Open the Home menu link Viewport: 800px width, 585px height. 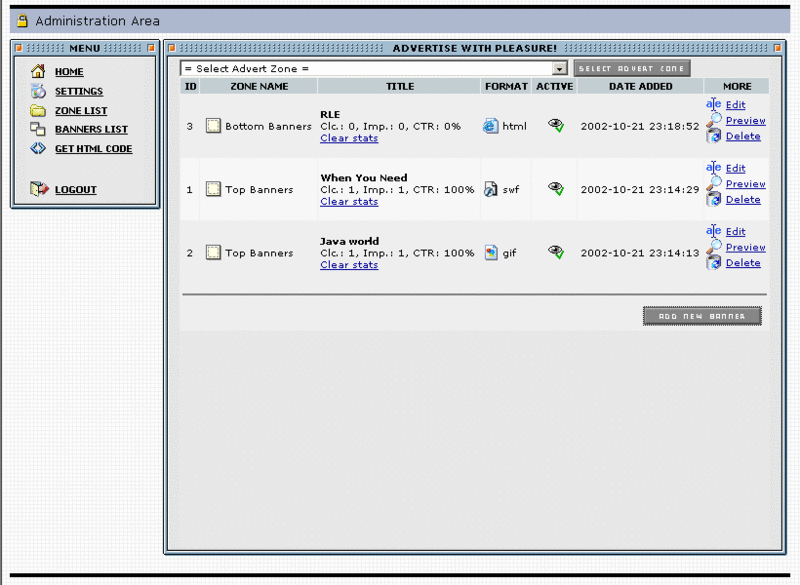click(x=69, y=72)
